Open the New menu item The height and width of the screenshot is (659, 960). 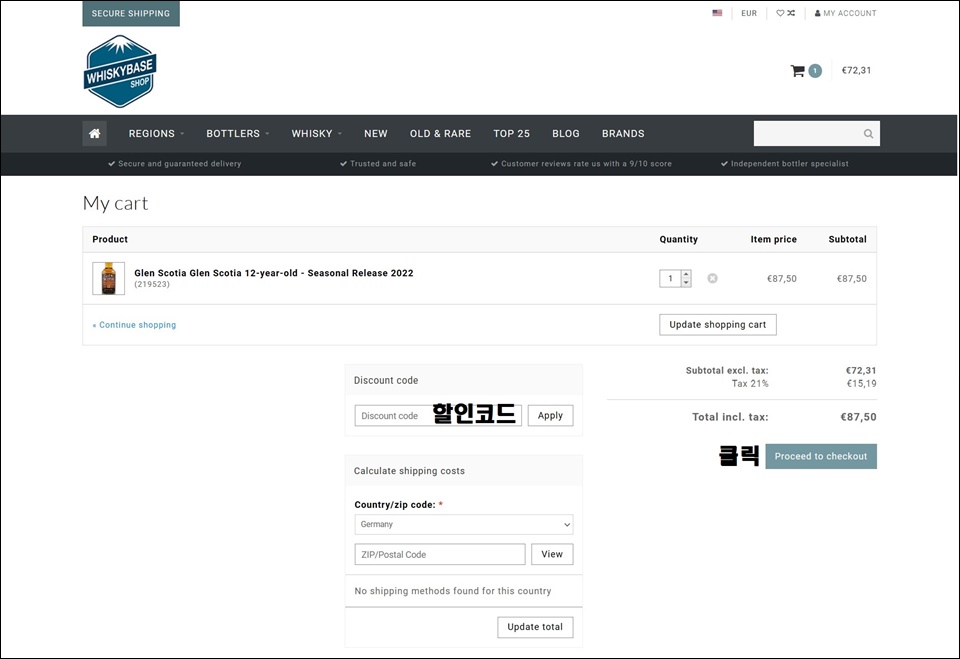[375, 134]
